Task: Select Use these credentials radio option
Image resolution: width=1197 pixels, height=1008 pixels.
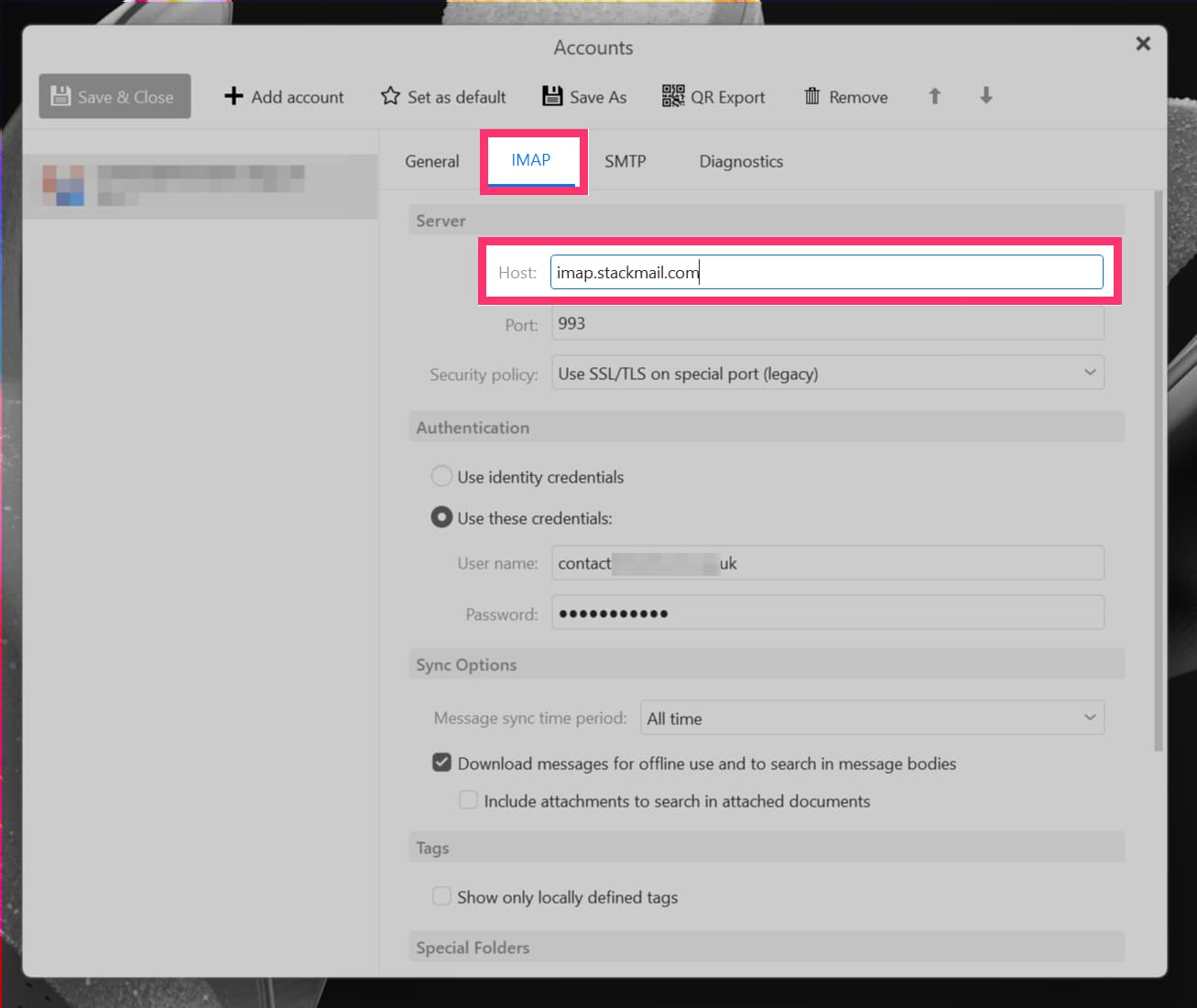Action: 441,517
